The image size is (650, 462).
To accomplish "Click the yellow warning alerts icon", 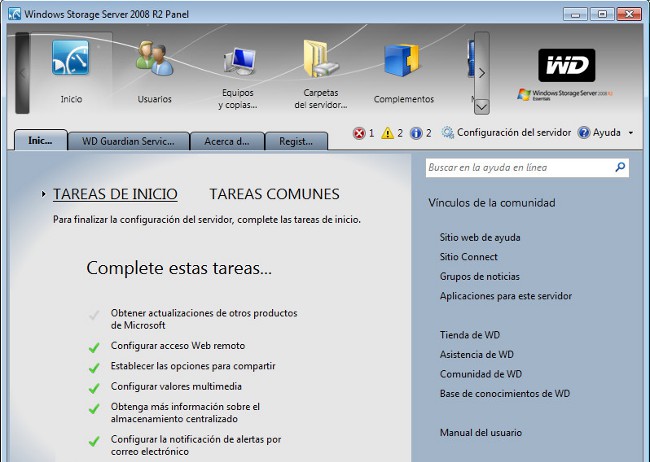I will coord(387,133).
